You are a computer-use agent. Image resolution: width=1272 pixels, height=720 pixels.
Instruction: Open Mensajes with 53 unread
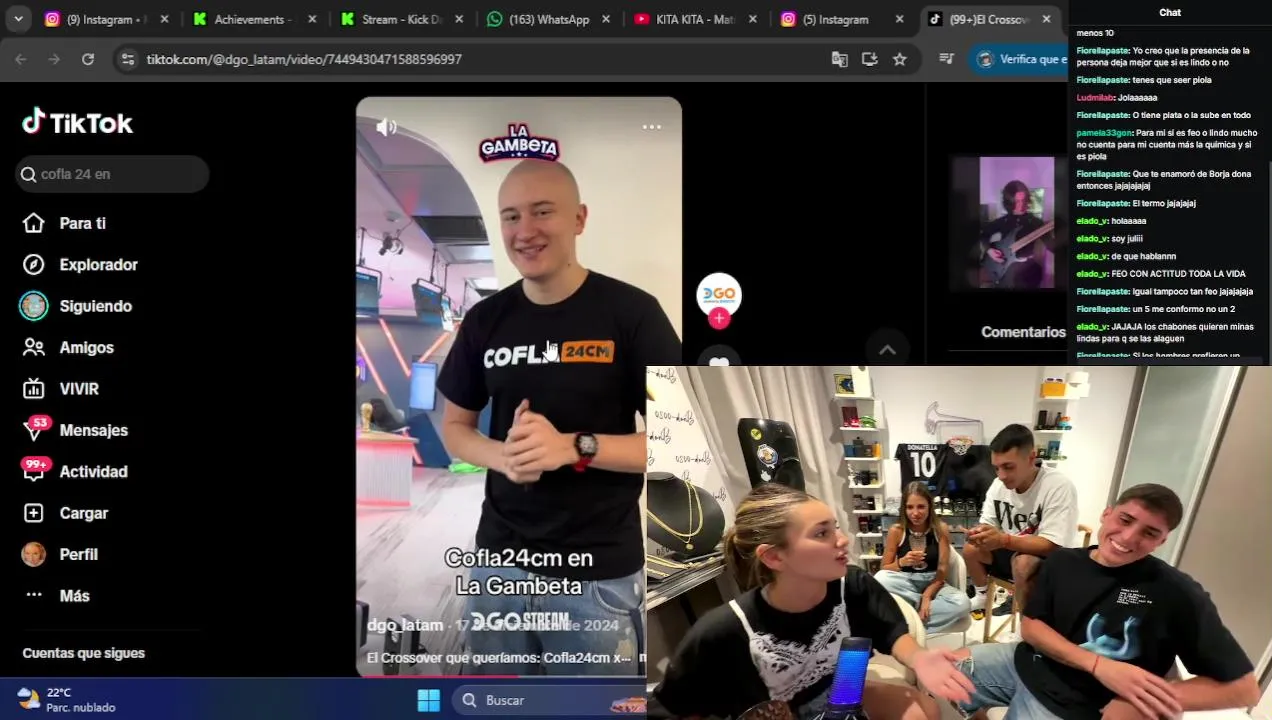(x=76, y=430)
